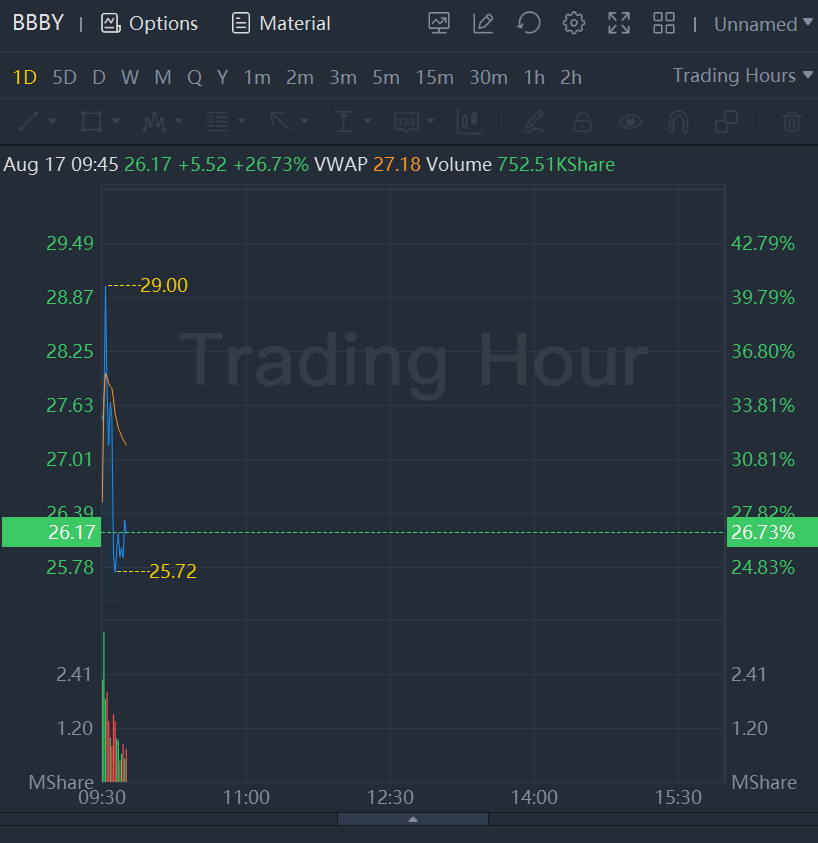818x843 pixels.
Task: Expand the line tool options arrow
Action: click(x=53, y=121)
